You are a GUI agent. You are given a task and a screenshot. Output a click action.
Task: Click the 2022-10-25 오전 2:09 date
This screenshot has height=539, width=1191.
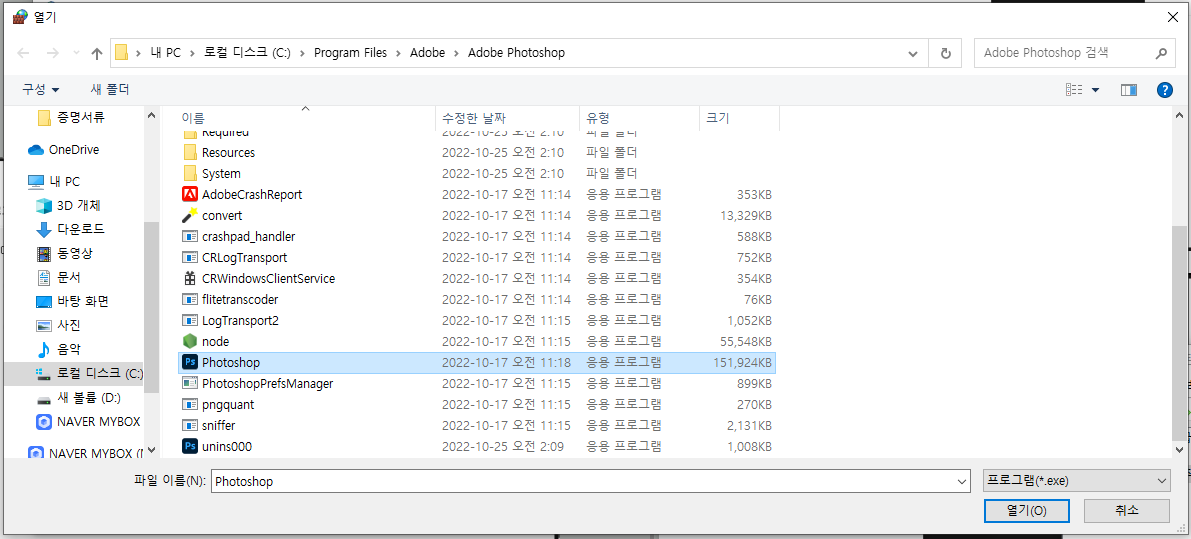pos(503,446)
